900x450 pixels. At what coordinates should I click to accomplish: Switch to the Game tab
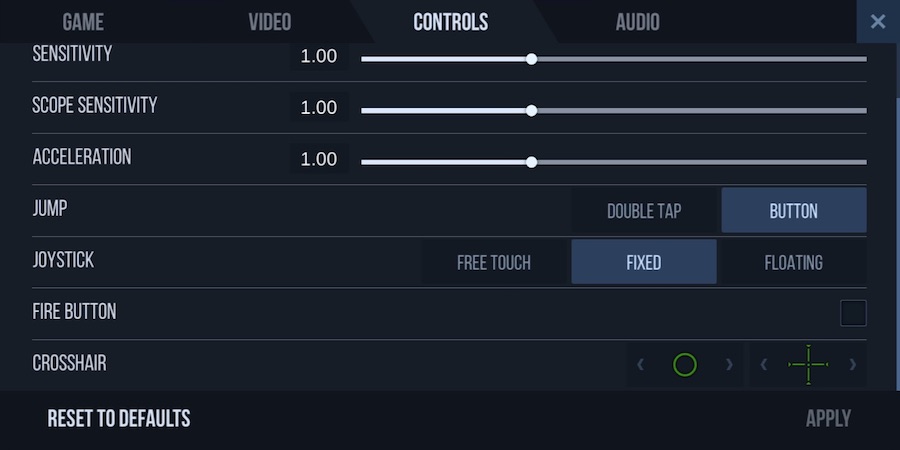click(83, 22)
